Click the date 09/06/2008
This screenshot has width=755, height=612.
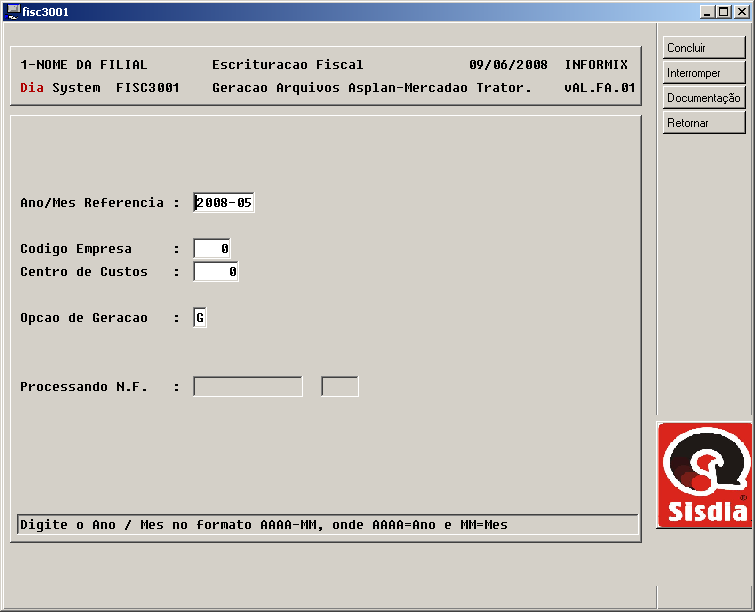coord(508,65)
